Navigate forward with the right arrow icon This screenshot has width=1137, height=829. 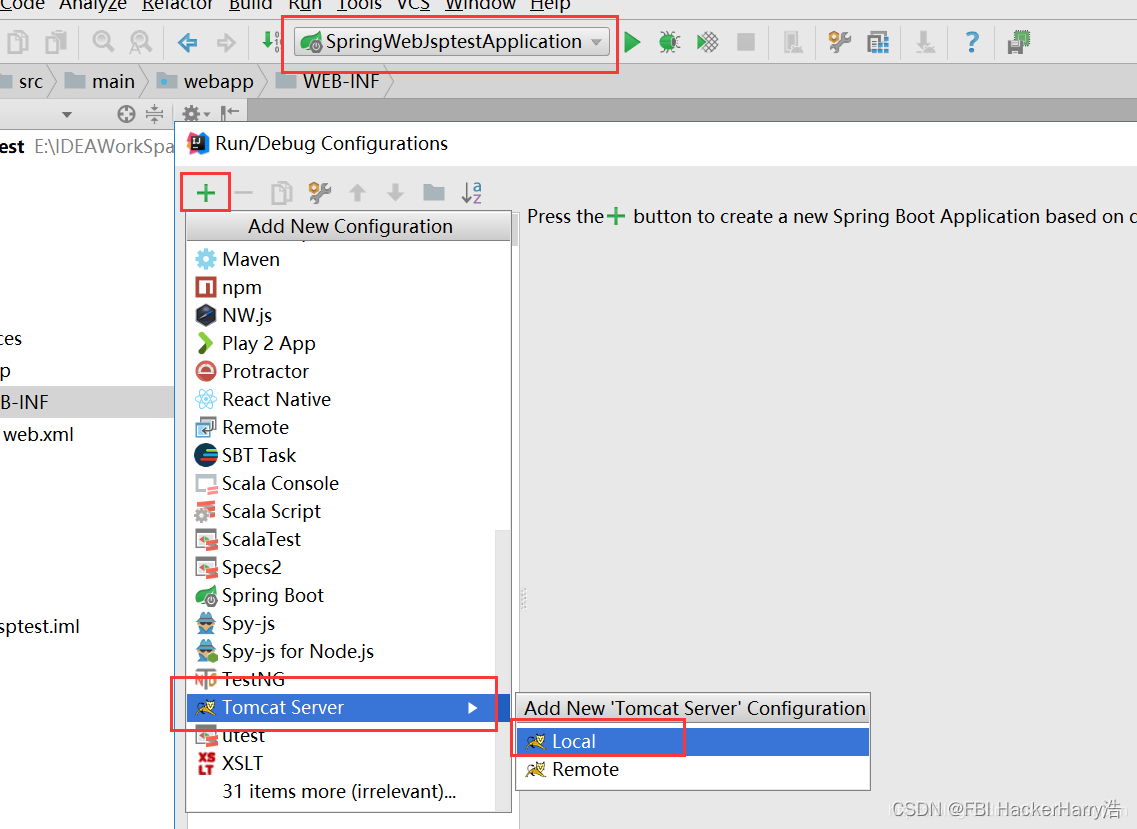point(226,43)
